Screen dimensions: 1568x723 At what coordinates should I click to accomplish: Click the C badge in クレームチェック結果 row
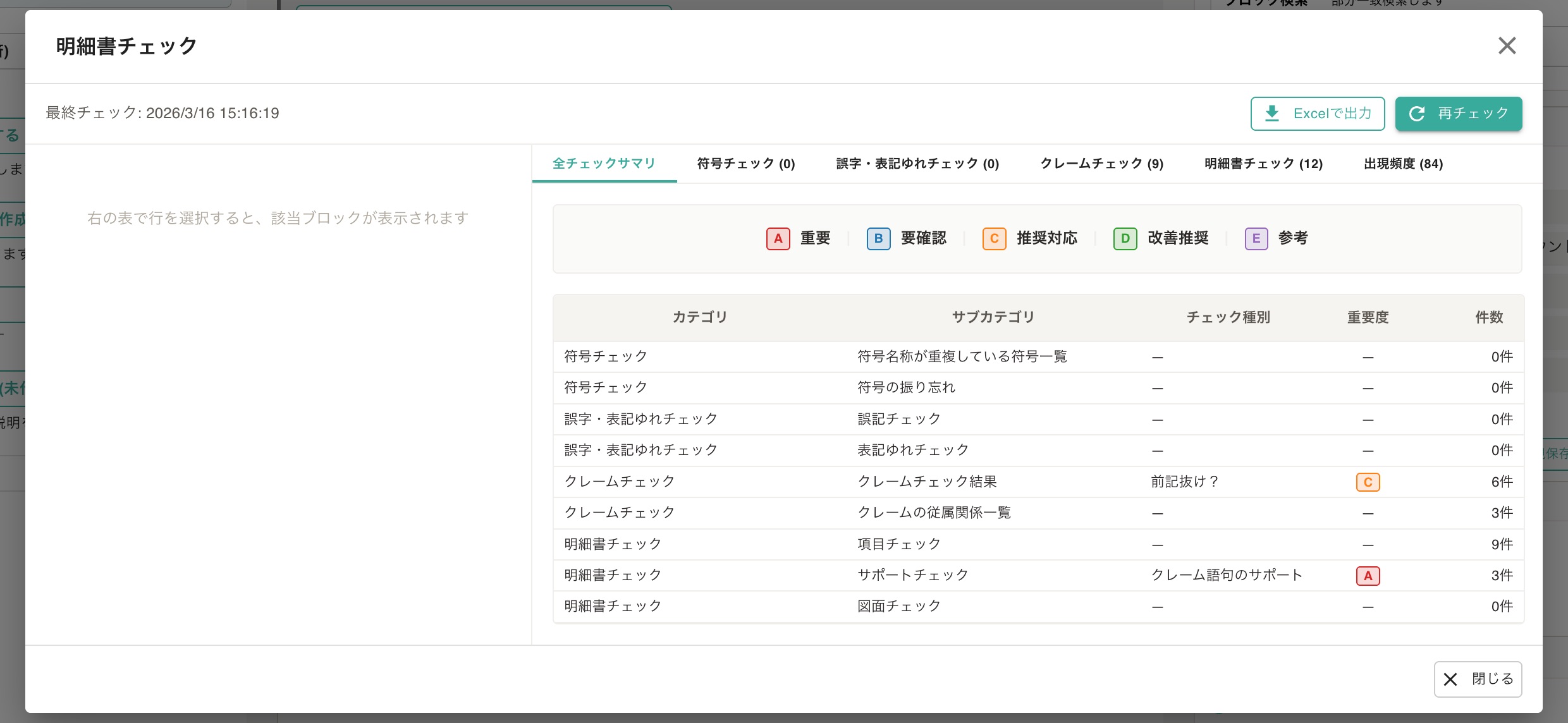(x=1368, y=482)
